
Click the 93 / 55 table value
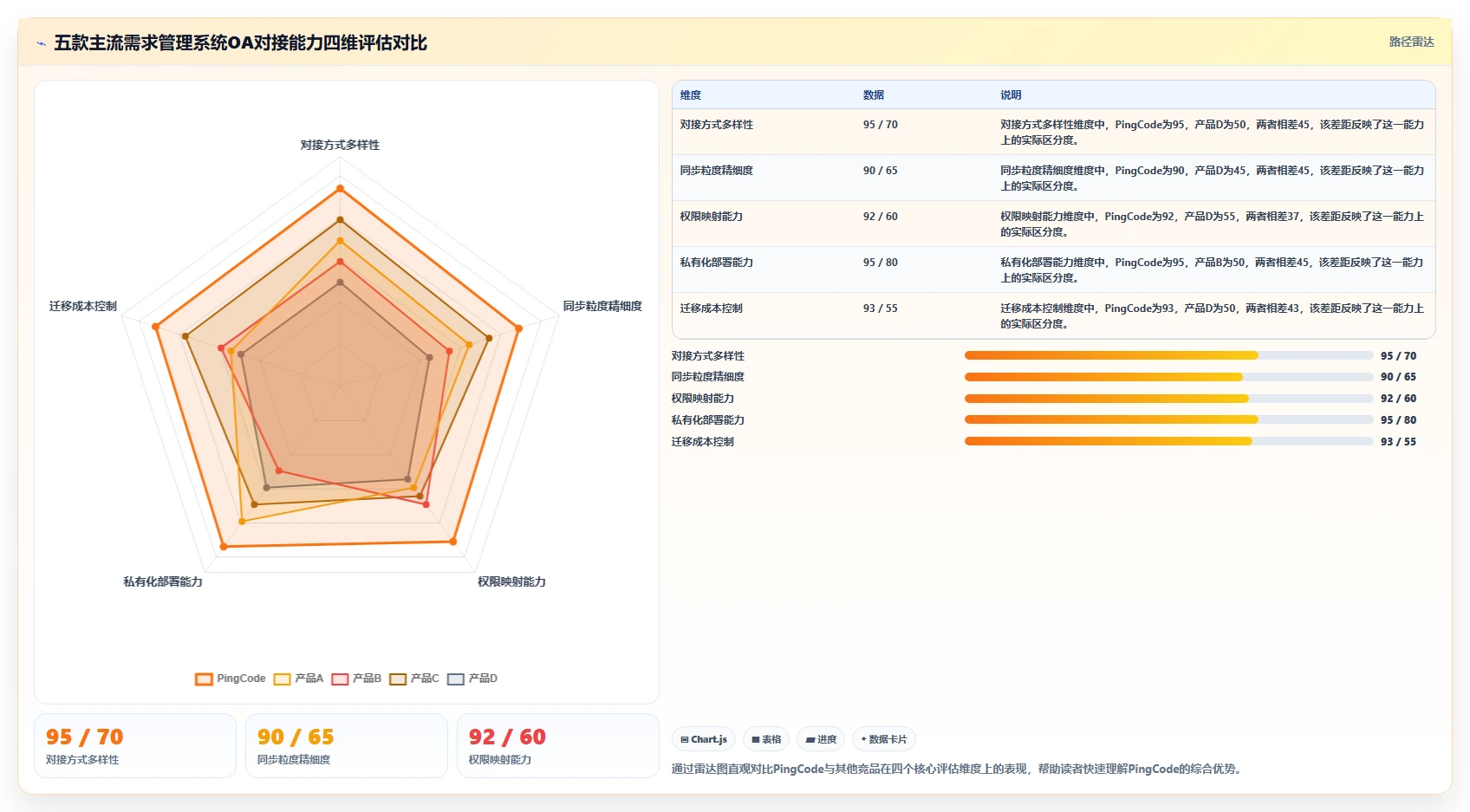(x=881, y=309)
